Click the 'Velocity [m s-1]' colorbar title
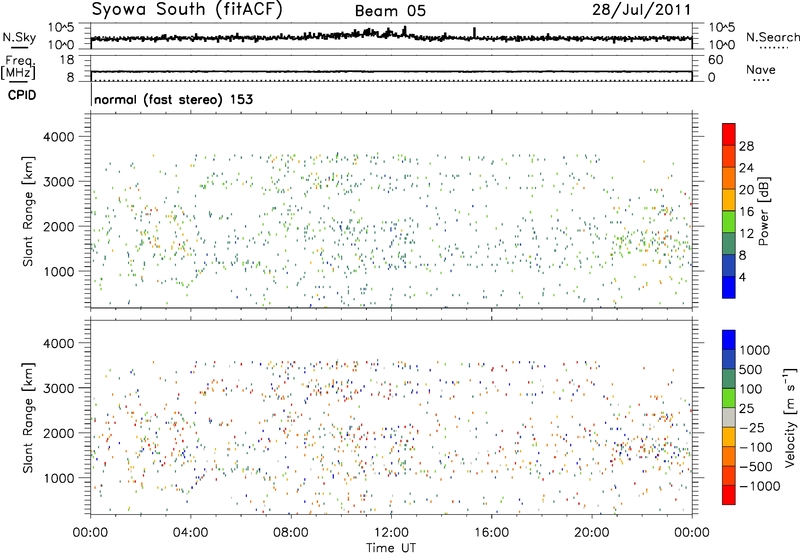This screenshot has width=800, height=554. pyautogui.click(x=790, y=417)
